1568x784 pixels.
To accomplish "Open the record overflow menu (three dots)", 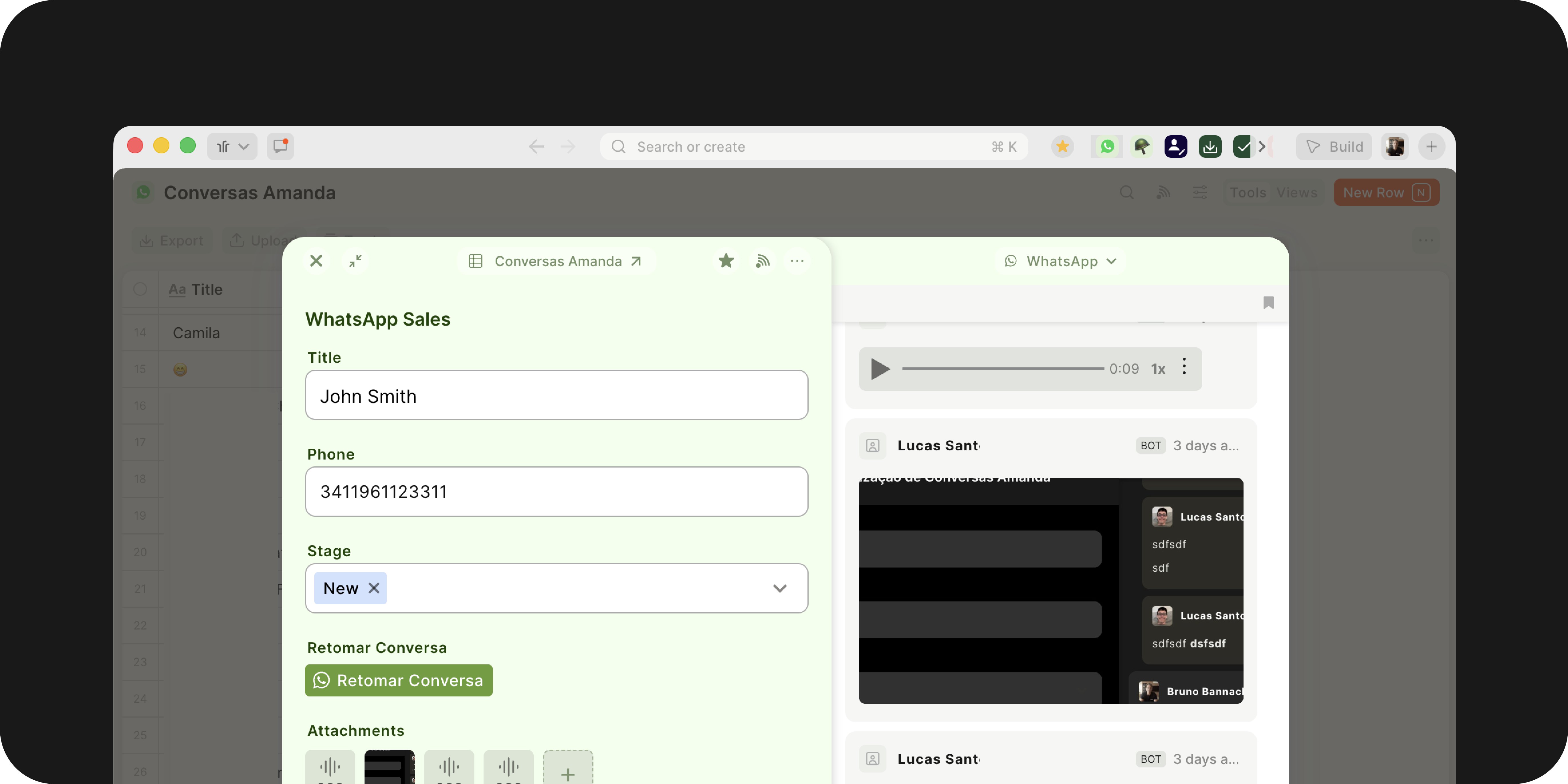I will pyautogui.click(x=797, y=260).
